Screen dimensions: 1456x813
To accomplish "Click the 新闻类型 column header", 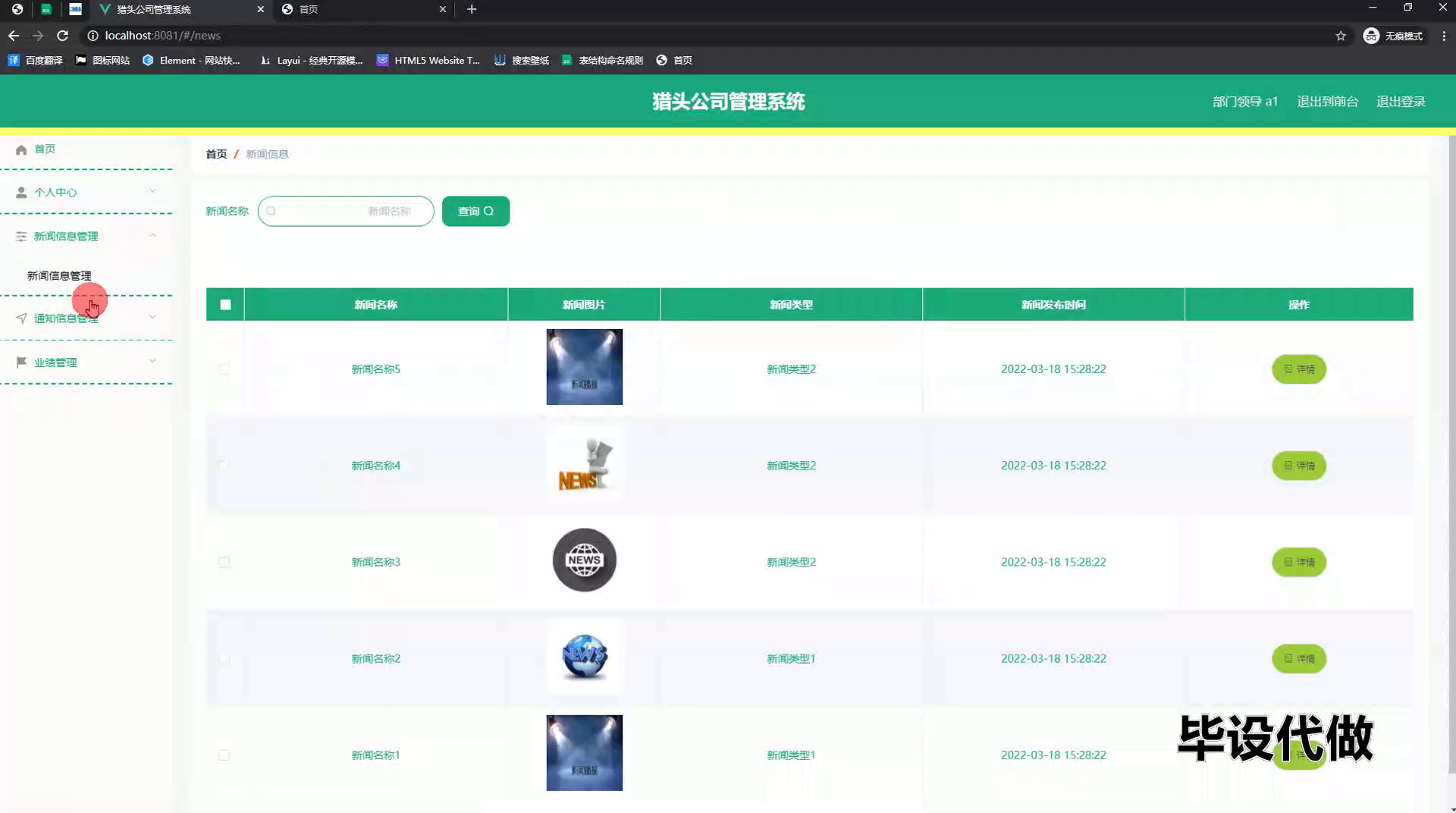I will [x=791, y=305].
